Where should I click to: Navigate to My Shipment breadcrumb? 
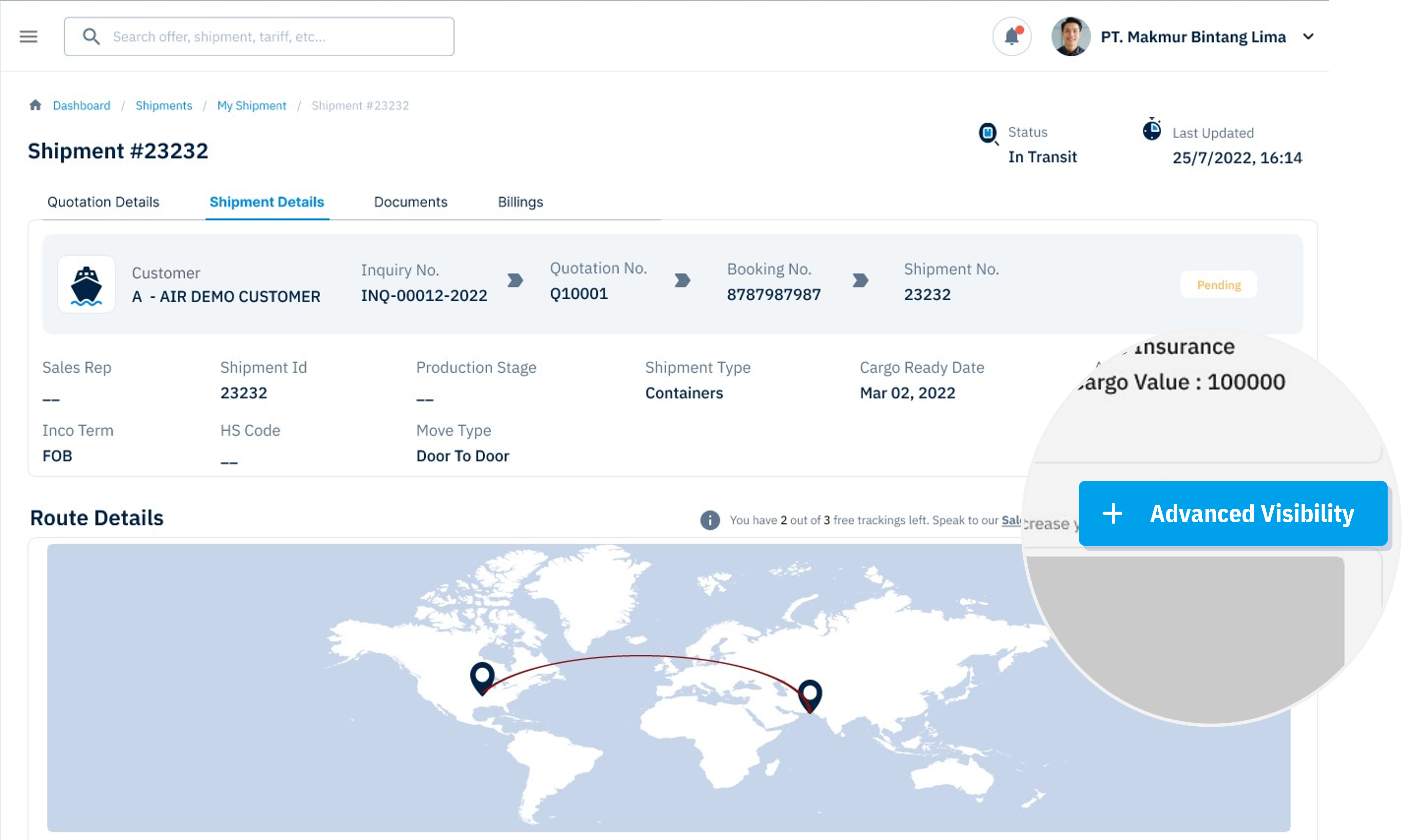click(x=252, y=106)
